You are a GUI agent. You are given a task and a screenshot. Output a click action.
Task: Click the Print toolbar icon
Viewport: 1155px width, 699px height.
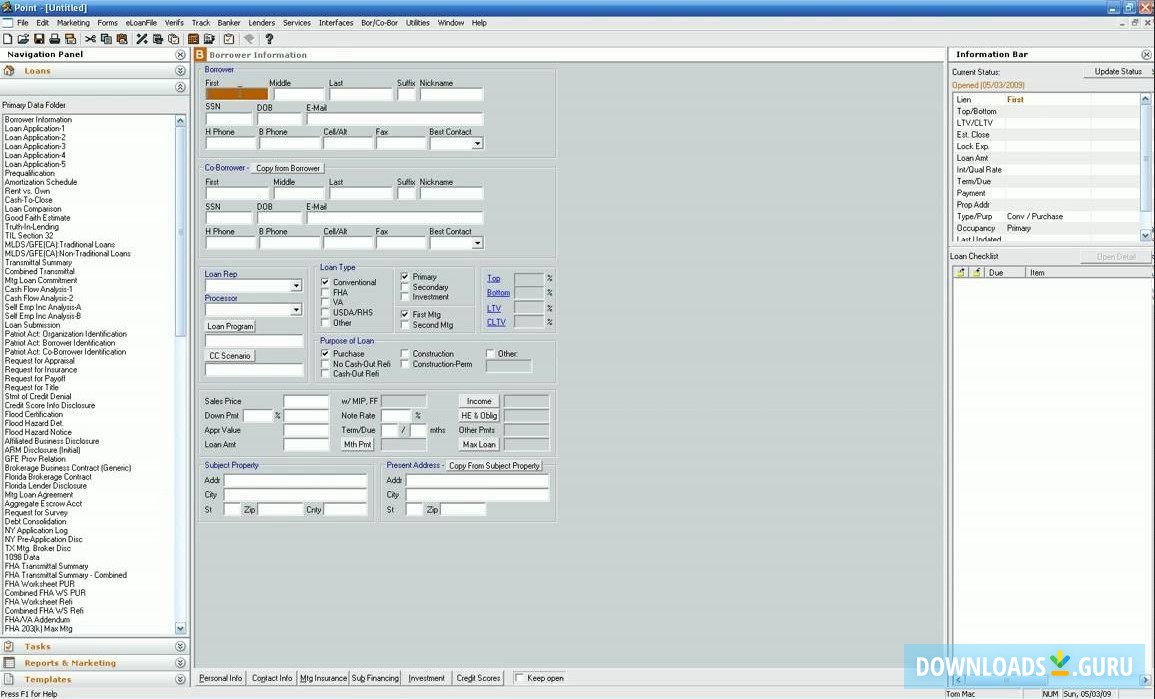(x=55, y=39)
